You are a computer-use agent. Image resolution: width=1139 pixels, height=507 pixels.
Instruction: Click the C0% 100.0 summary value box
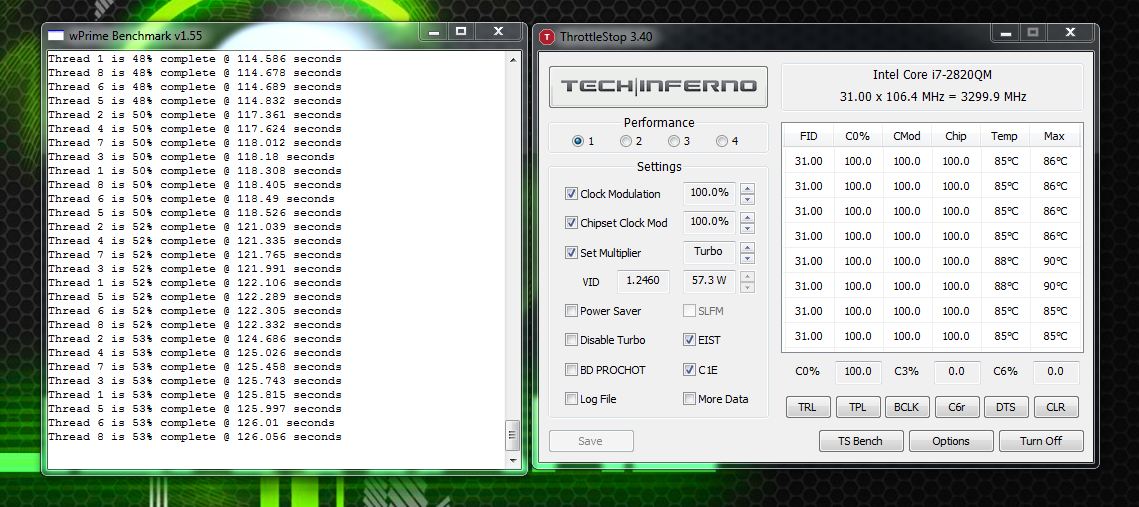click(858, 371)
